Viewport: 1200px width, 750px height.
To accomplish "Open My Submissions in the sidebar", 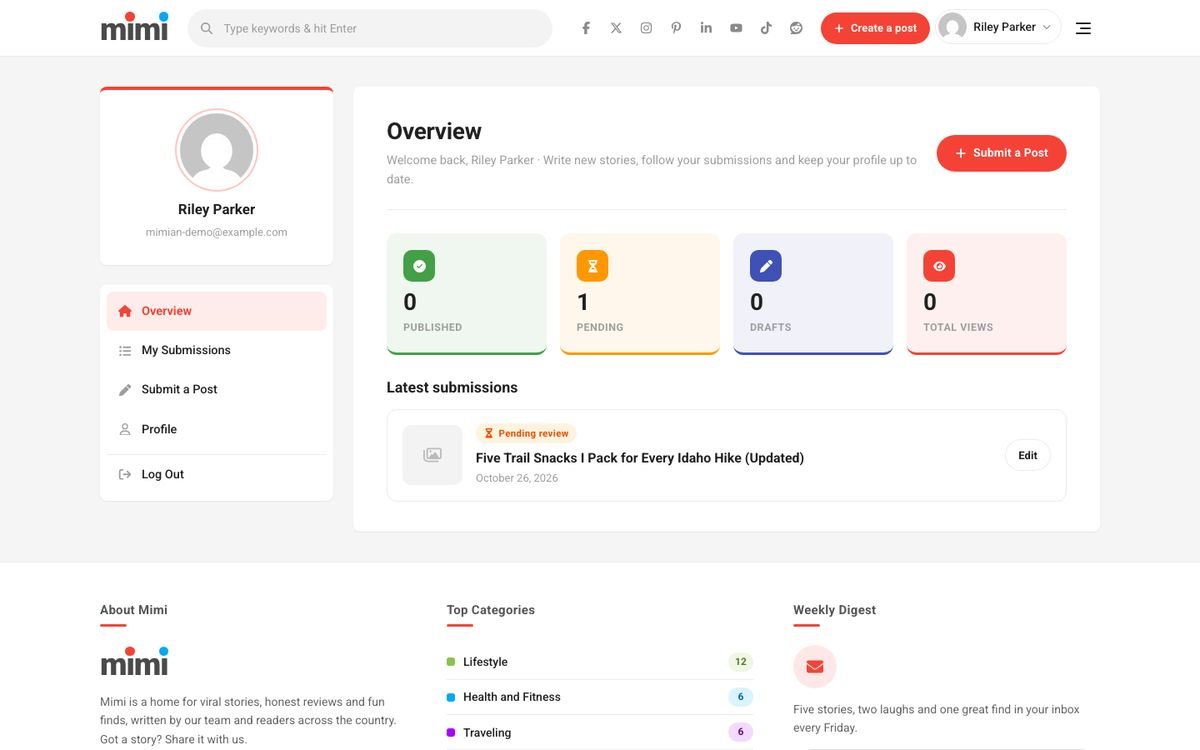I will tap(217, 350).
